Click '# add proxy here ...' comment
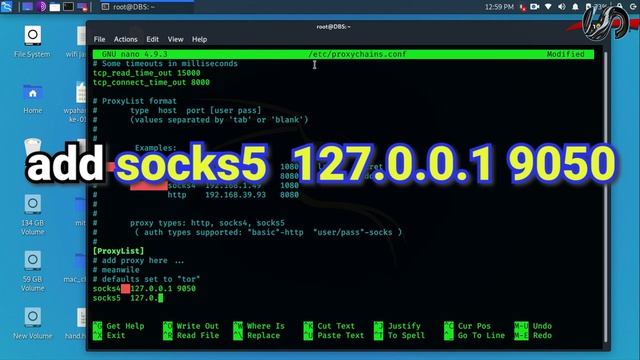 point(138,260)
